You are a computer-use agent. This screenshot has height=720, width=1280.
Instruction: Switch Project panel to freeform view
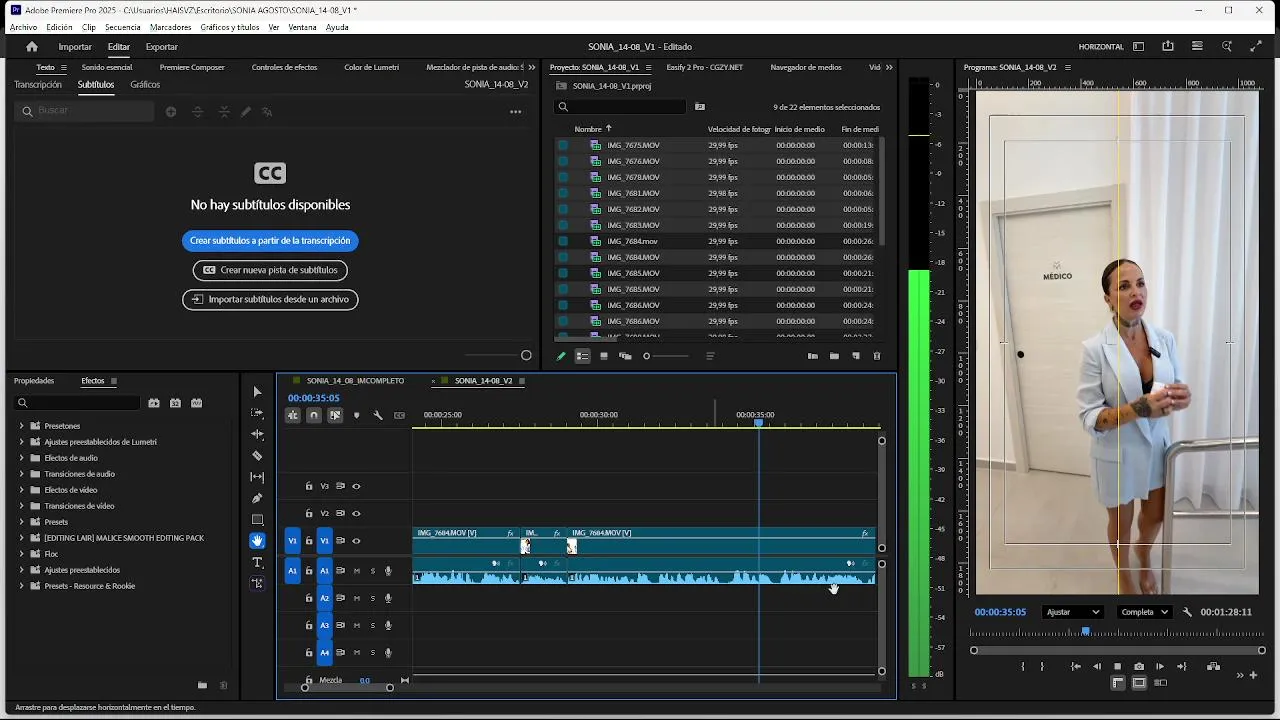pos(625,356)
